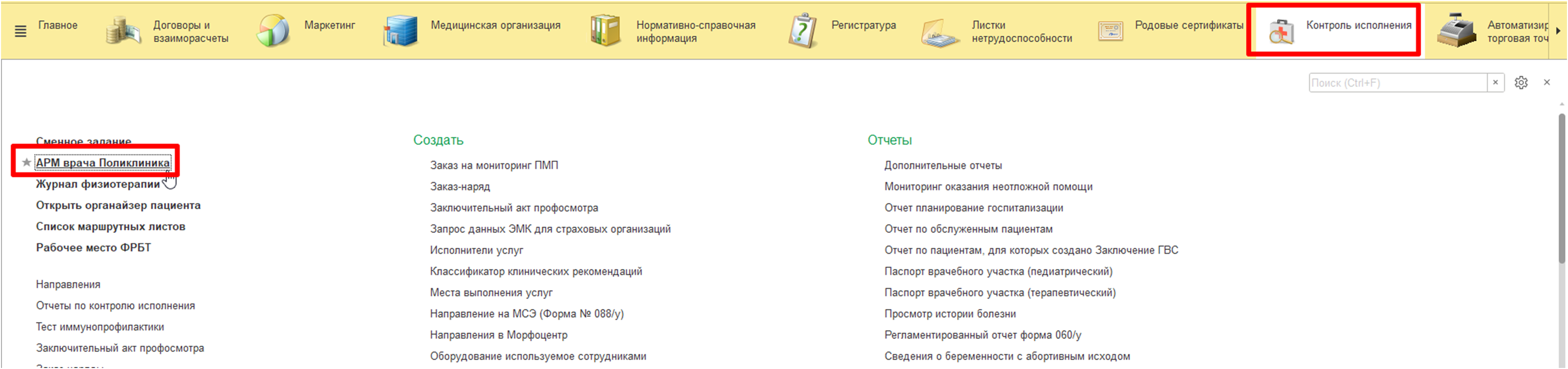Open Журнал физиотерапии
Image resolution: width=1568 pixels, height=369 pixels.
tap(97, 184)
